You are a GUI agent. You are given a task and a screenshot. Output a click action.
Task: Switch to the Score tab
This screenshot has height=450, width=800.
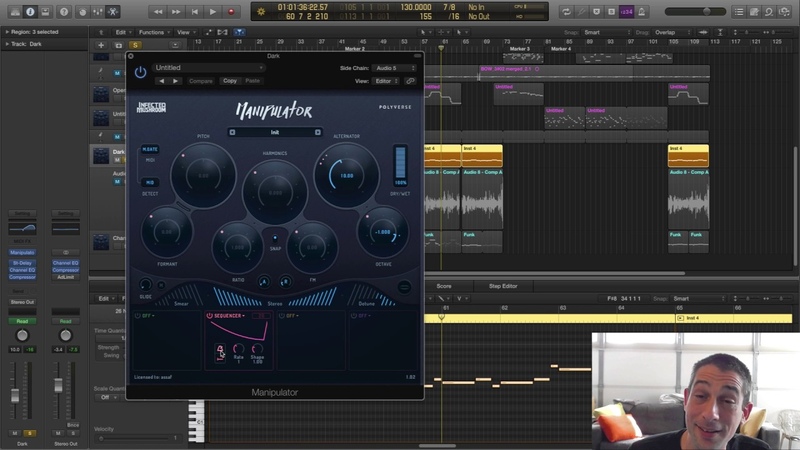point(444,286)
